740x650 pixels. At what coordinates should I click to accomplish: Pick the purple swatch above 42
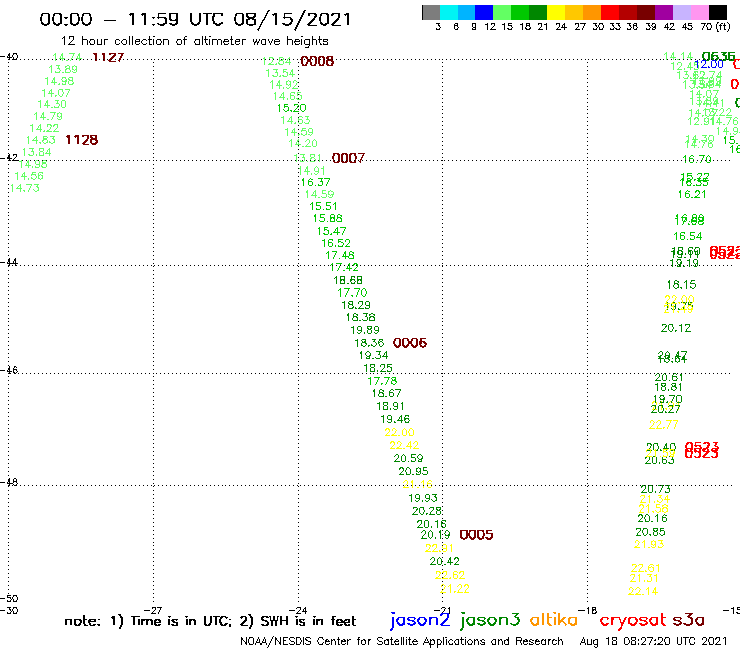(x=664, y=12)
